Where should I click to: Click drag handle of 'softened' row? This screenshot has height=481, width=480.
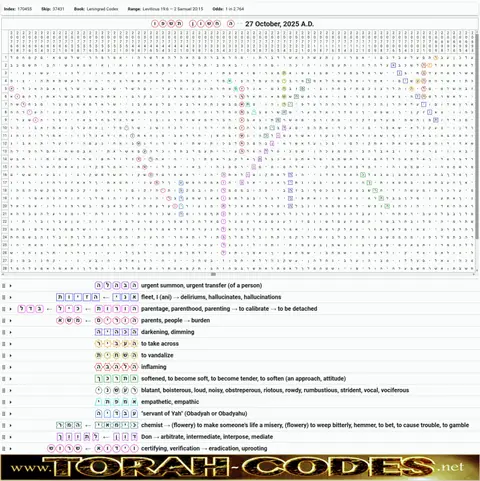[x=4, y=379]
